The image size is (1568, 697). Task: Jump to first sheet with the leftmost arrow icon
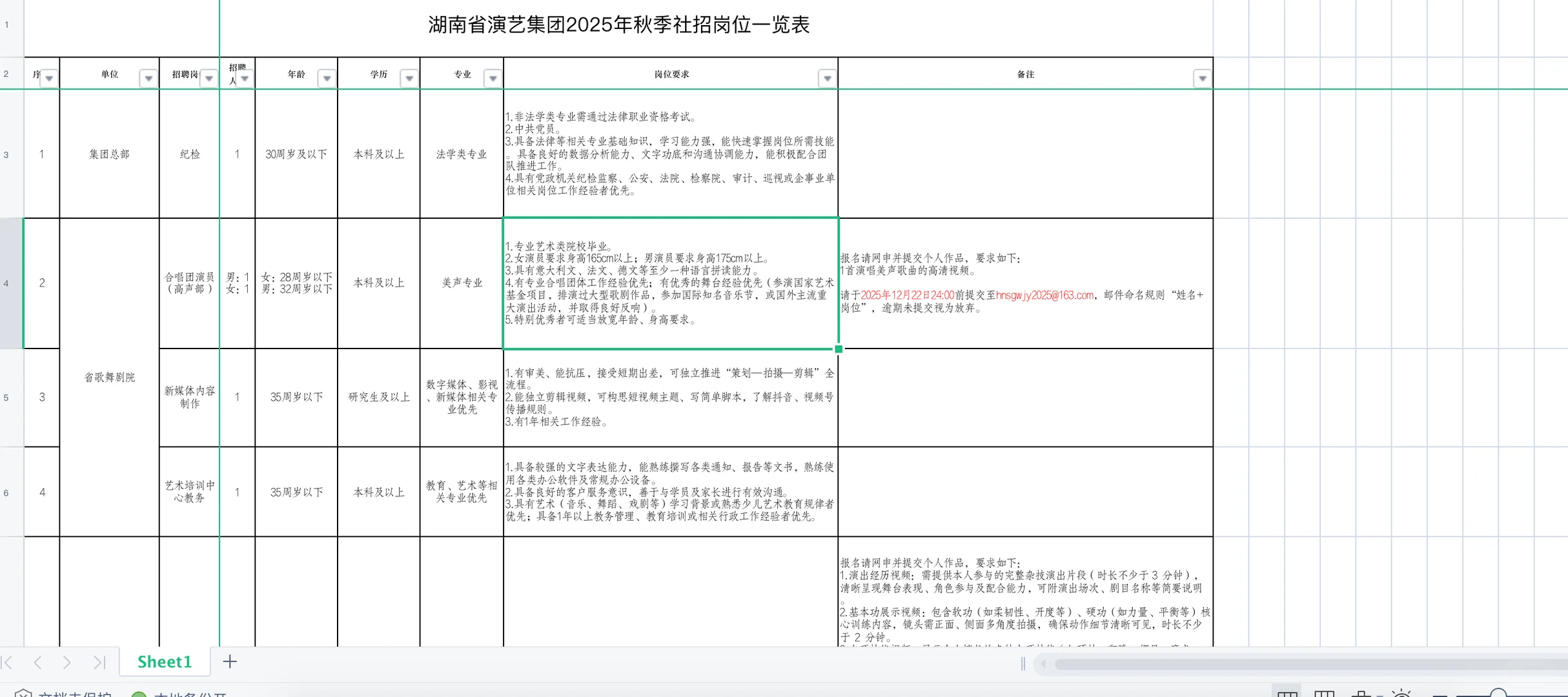coord(8,662)
